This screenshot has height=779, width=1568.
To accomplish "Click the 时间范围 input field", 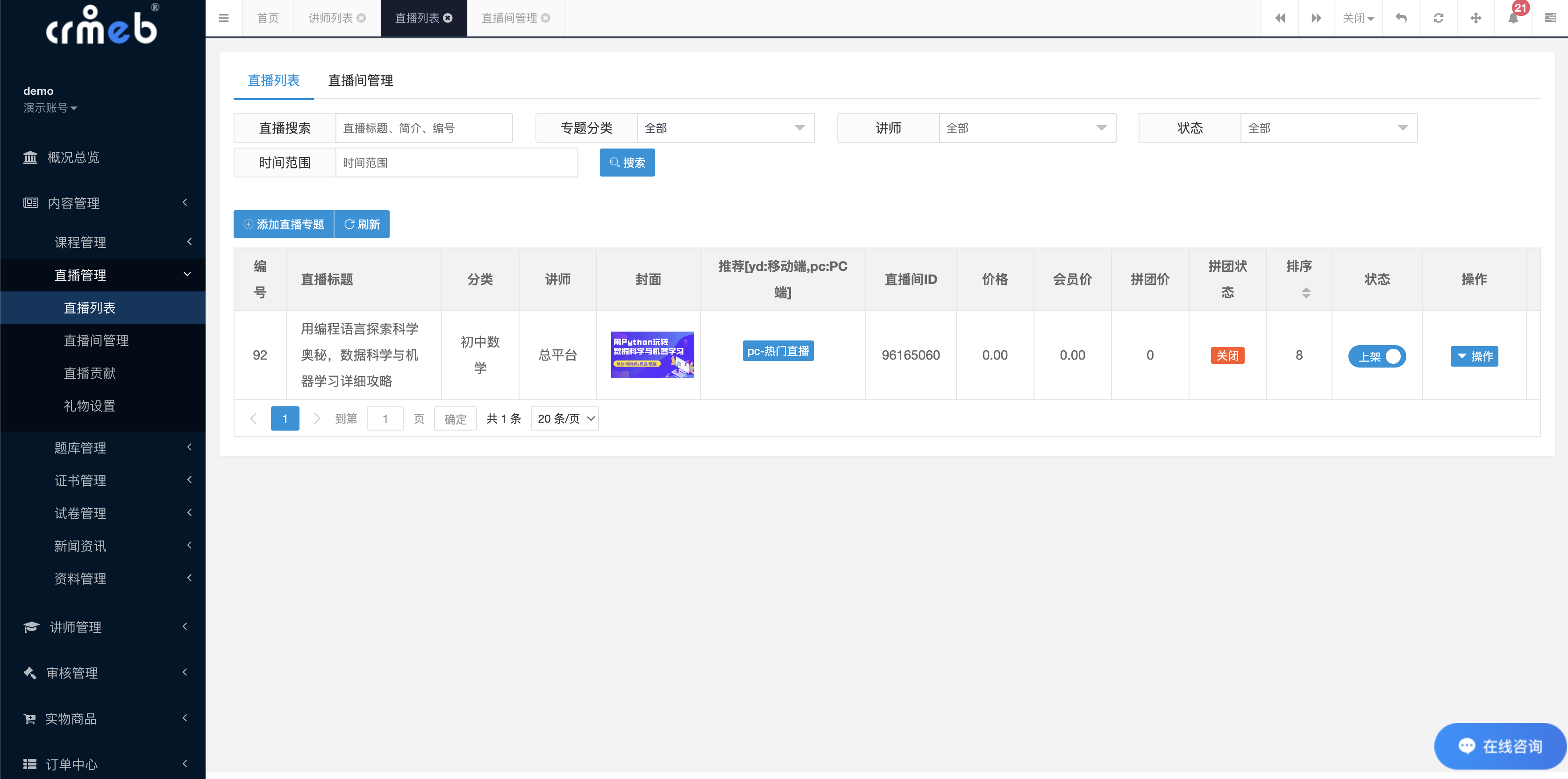I will click(x=457, y=162).
